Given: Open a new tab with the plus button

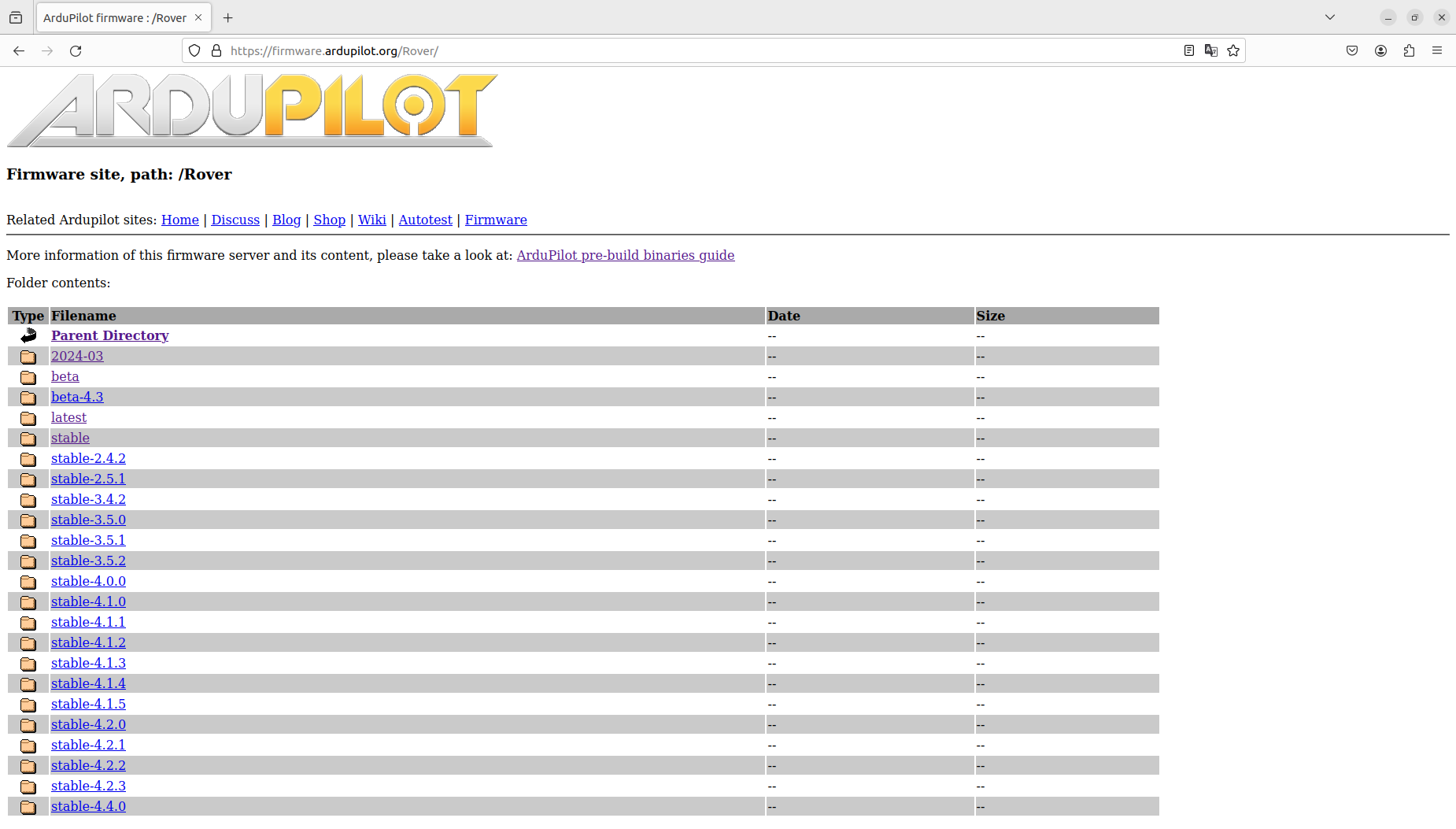Looking at the screenshot, I should point(228,17).
